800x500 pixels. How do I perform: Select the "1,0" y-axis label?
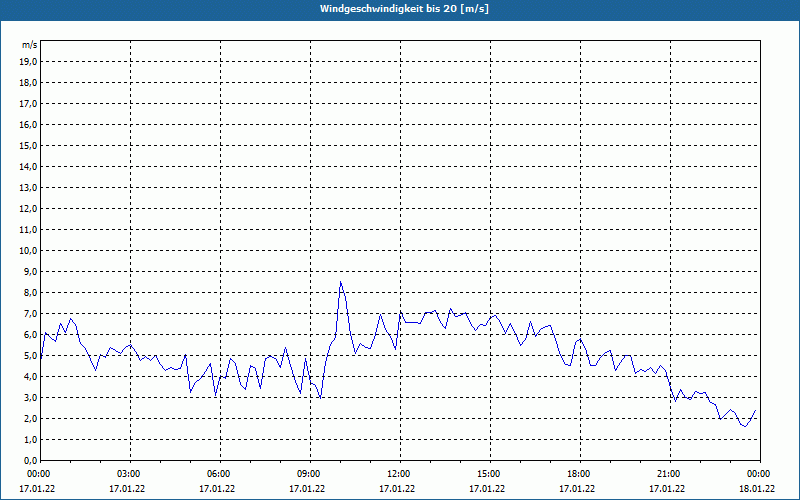(x=30, y=439)
